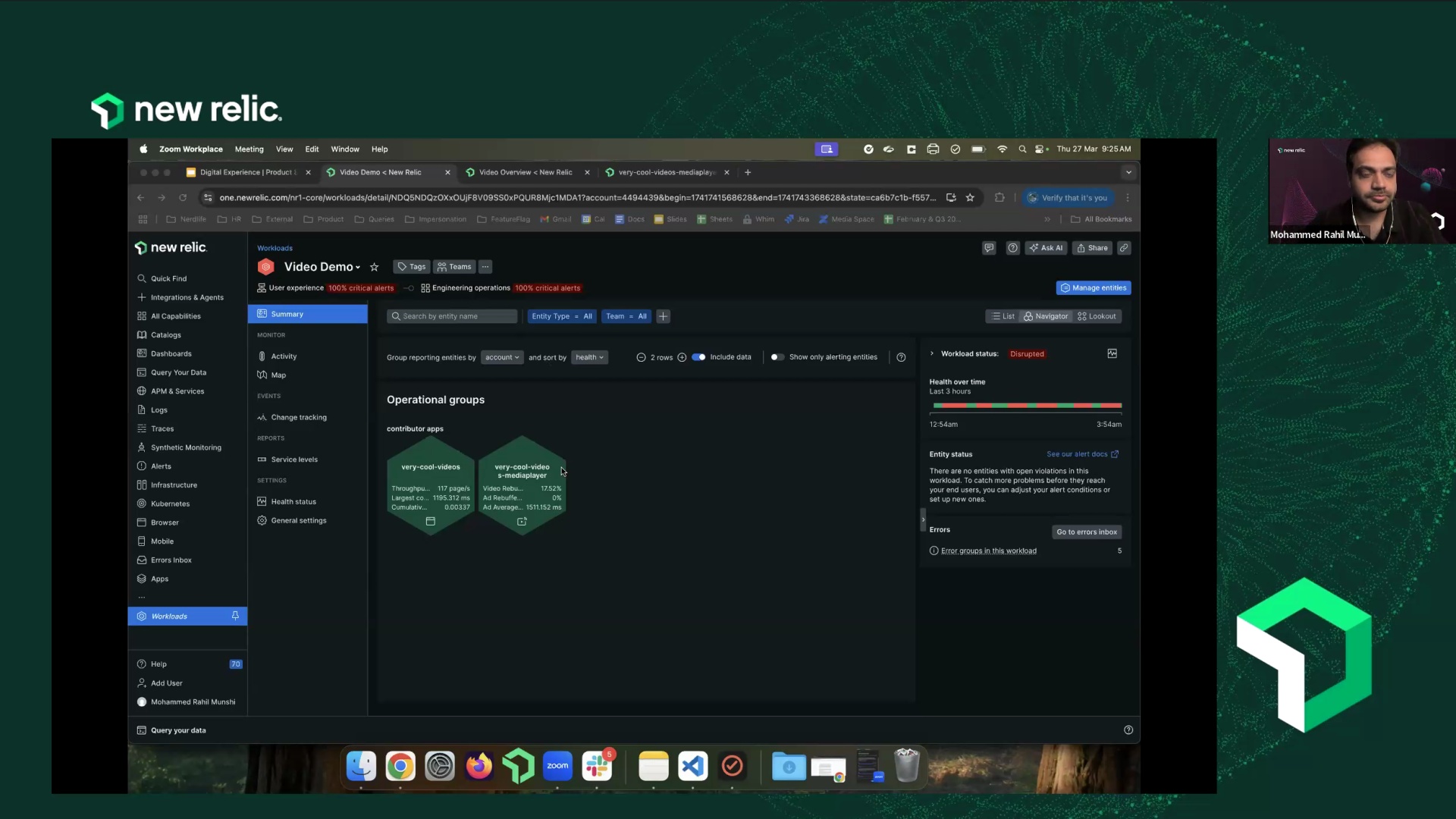Open workload health chart icon
The width and height of the screenshot is (1456, 819).
pyautogui.click(x=1112, y=353)
